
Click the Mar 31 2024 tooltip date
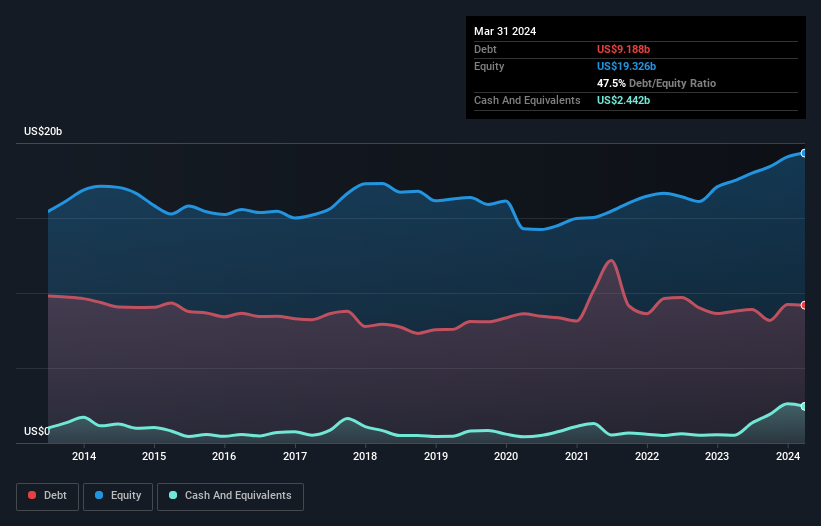505,31
